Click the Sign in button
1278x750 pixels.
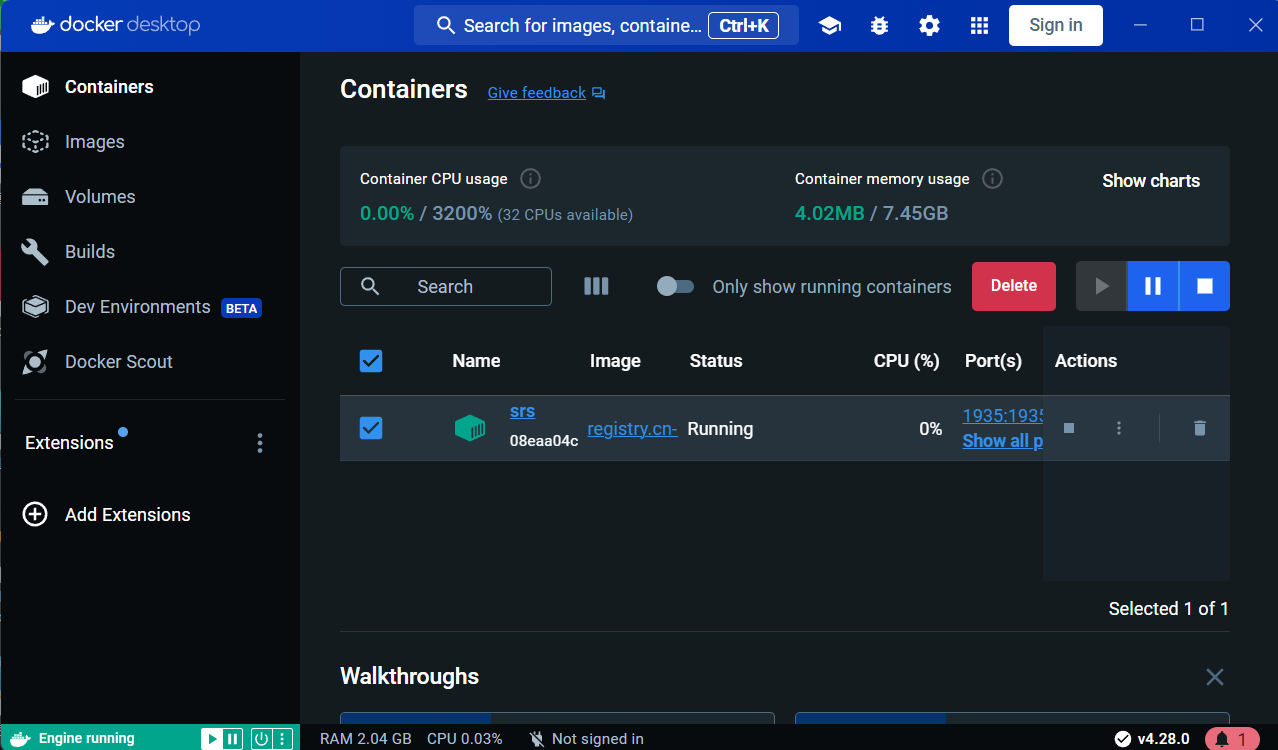tap(1055, 26)
